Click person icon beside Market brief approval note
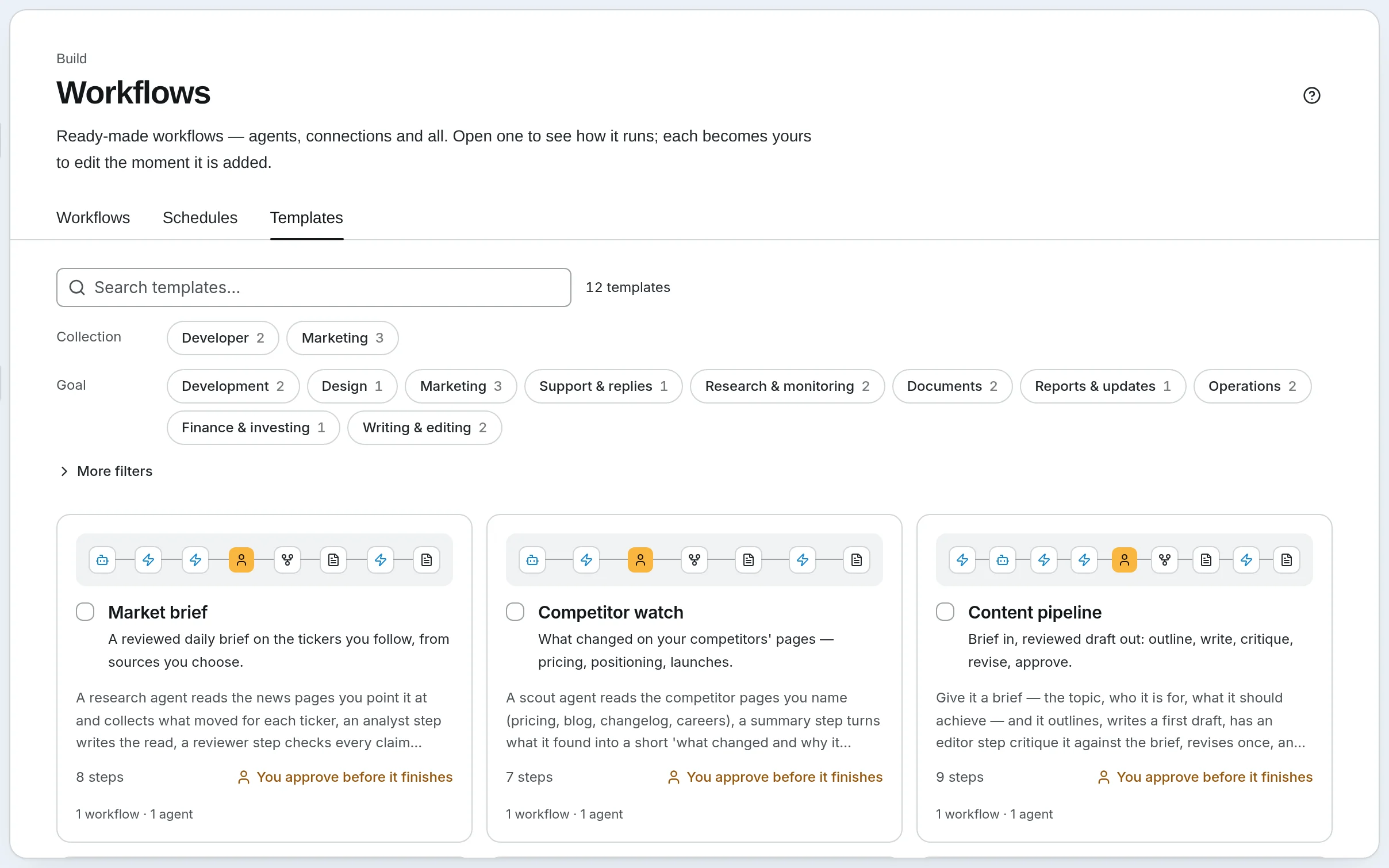The width and height of the screenshot is (1389, 868). [244, 777]
